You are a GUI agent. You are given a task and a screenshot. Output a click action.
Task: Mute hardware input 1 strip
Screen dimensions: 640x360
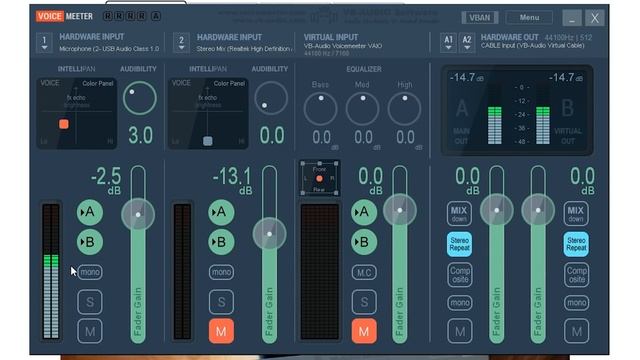pos(90,331)
